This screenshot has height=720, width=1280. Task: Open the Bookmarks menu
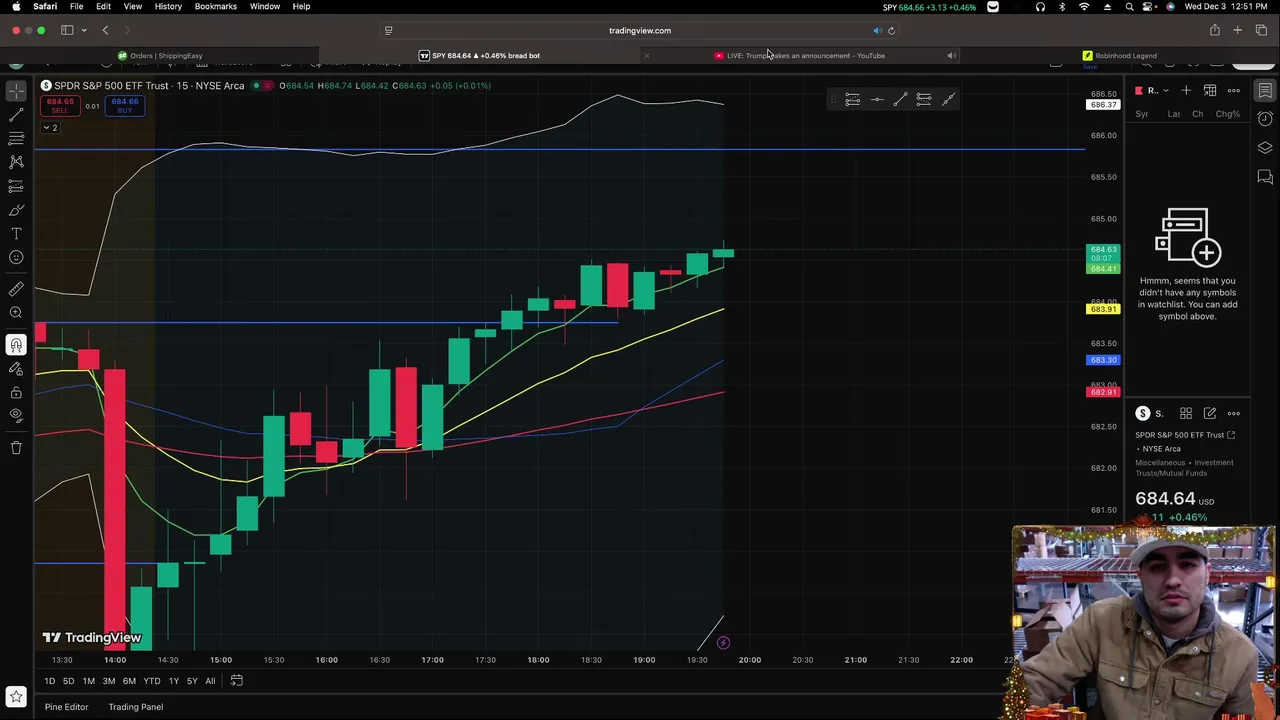(215, 6)
